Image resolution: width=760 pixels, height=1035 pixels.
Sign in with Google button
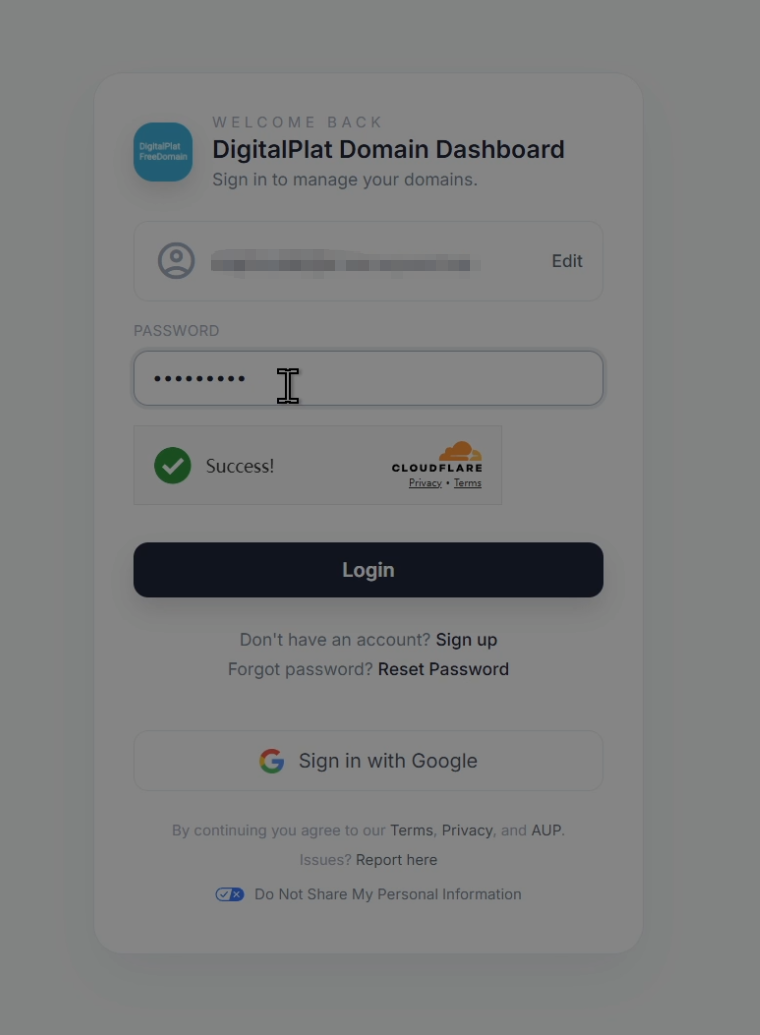(368, 760)
